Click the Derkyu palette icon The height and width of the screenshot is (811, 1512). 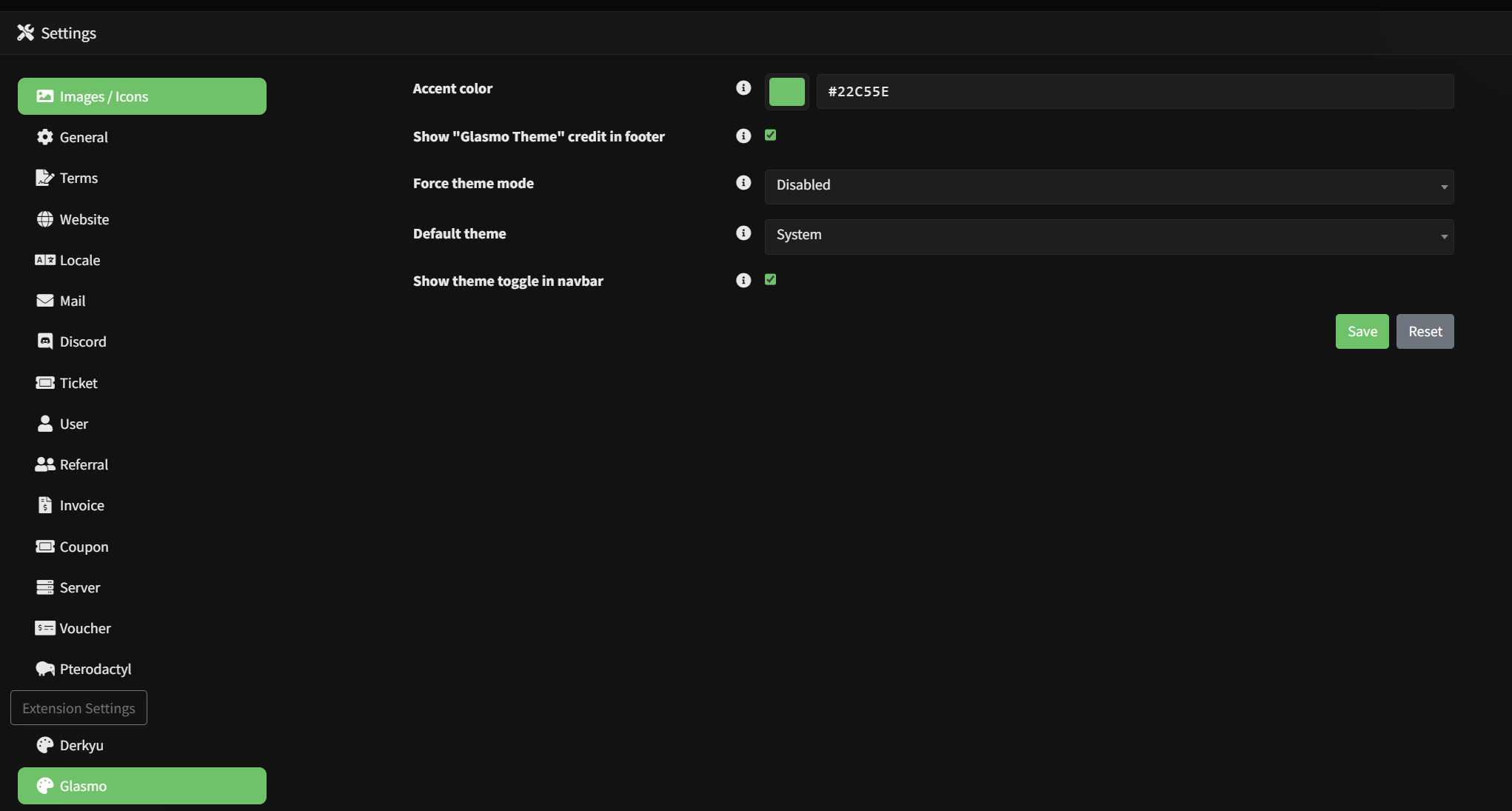(45, 745)
